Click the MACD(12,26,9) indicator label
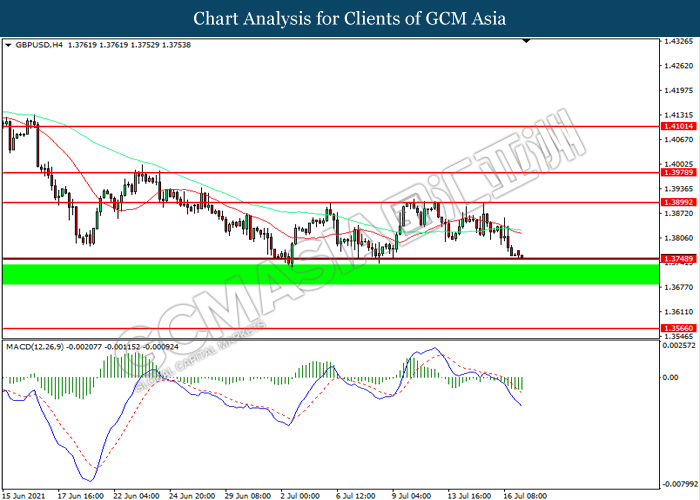Screen dimensions: 700x500 coord(40,346)
